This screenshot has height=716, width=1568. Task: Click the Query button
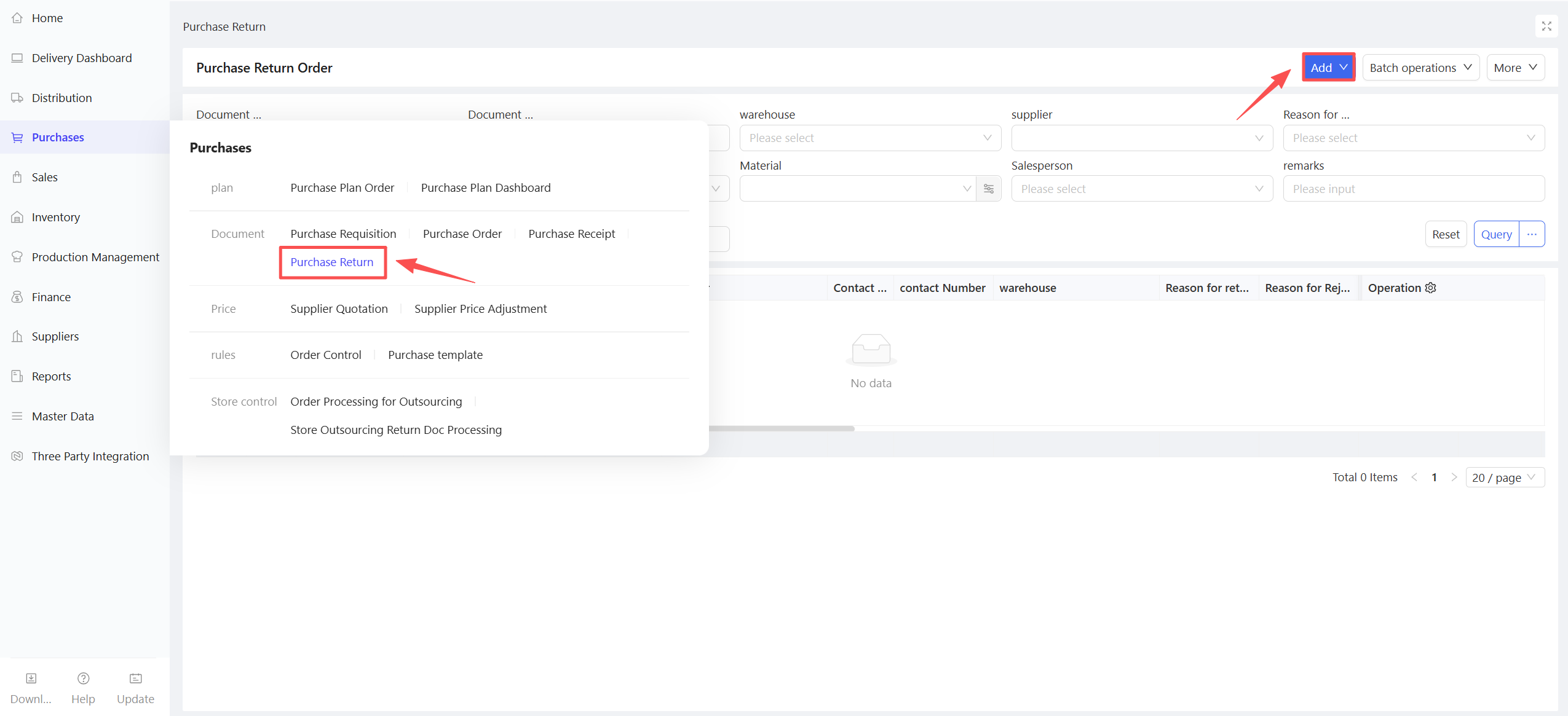[x=1495, y=234]
